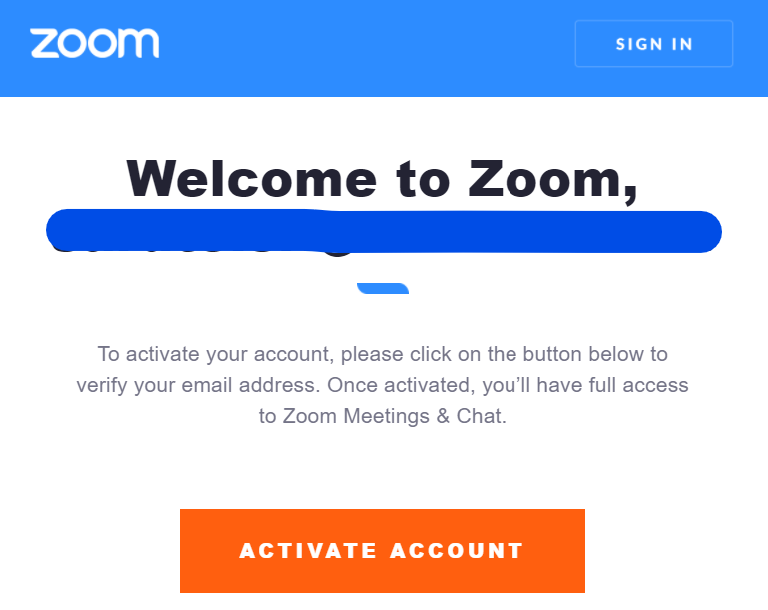Select the word "Chat." ending the paragraph
The image size is (768, 610).
point(481,416)
